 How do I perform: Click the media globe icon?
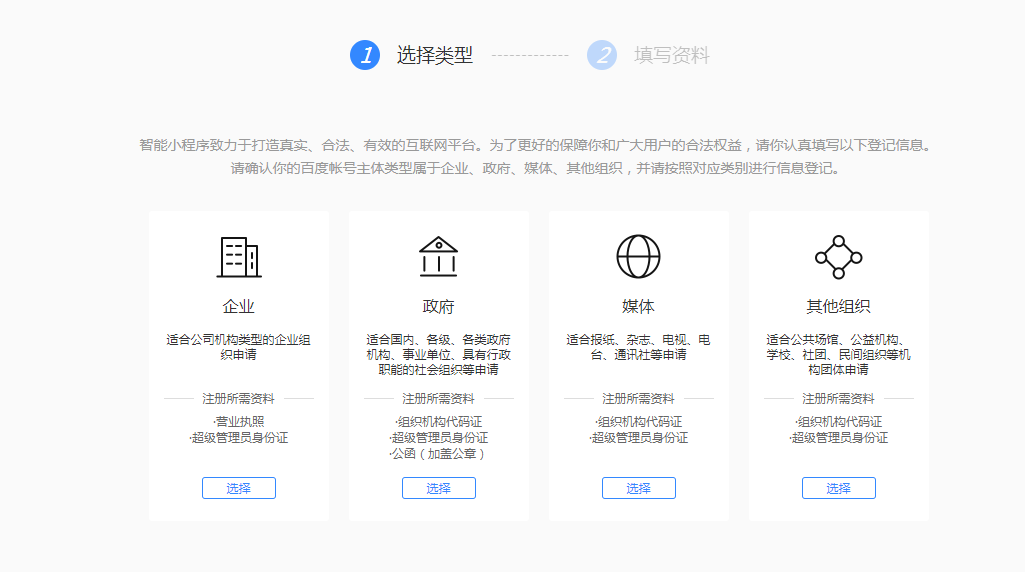point(638,257)
